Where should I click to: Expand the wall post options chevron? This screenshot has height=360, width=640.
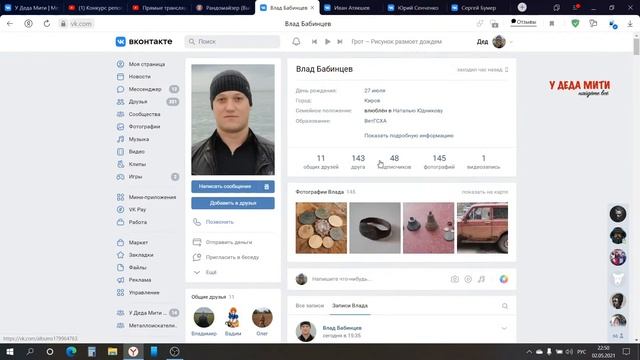pyautogui.click(x=504, y=328)
